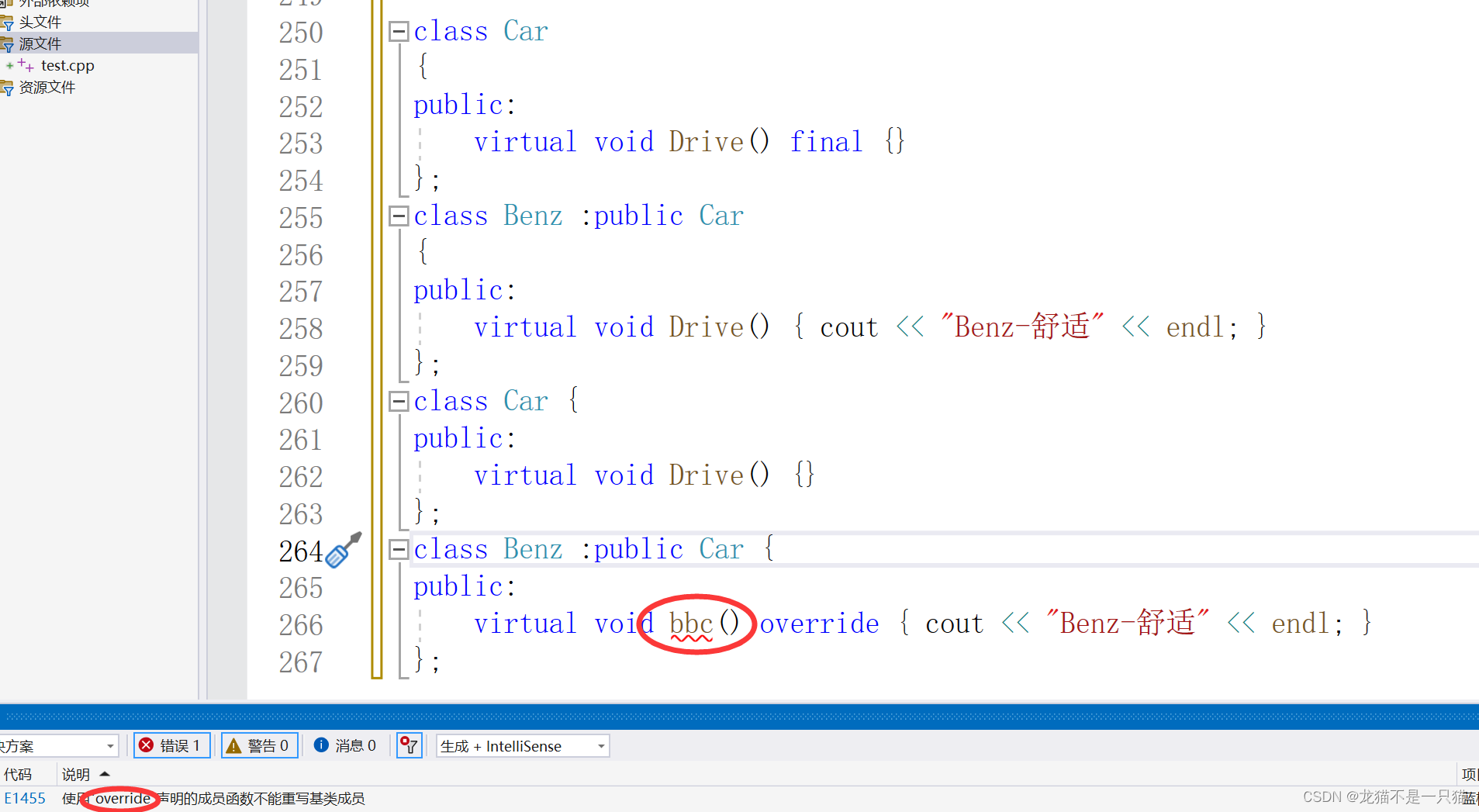Click the endl identifier on line 266

[x=1301, y=624]
